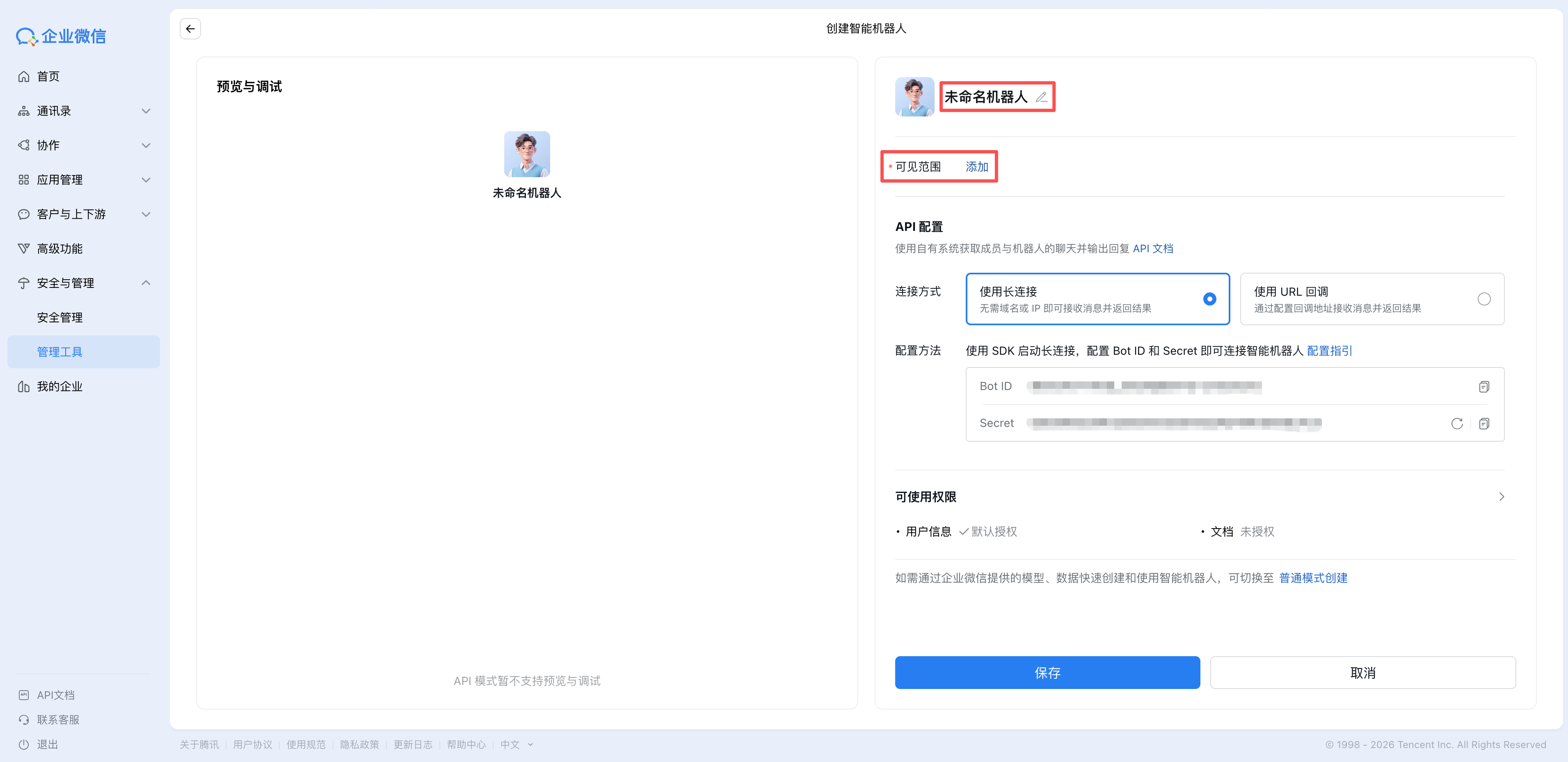This screenshot has width=1568, height=762.
Task: Click 添加 link for 可见范围
Action: (976, 167)
